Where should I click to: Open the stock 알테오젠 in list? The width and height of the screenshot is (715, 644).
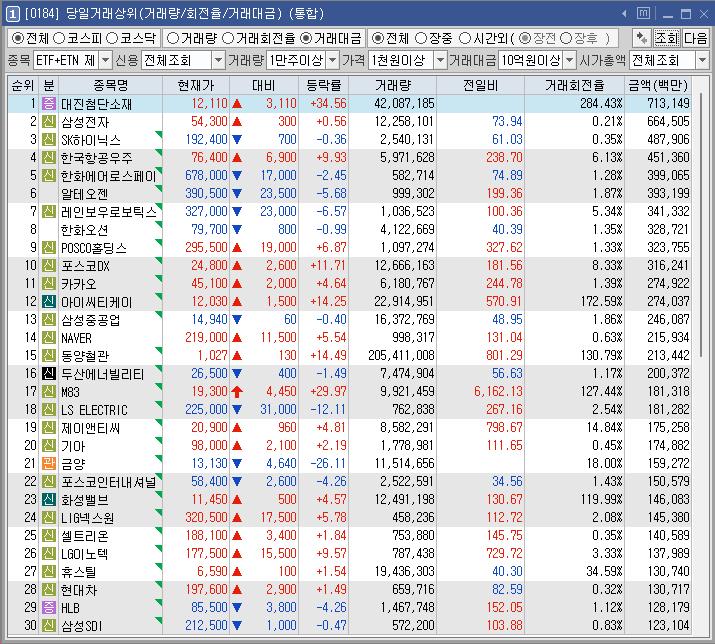[85, 194]
